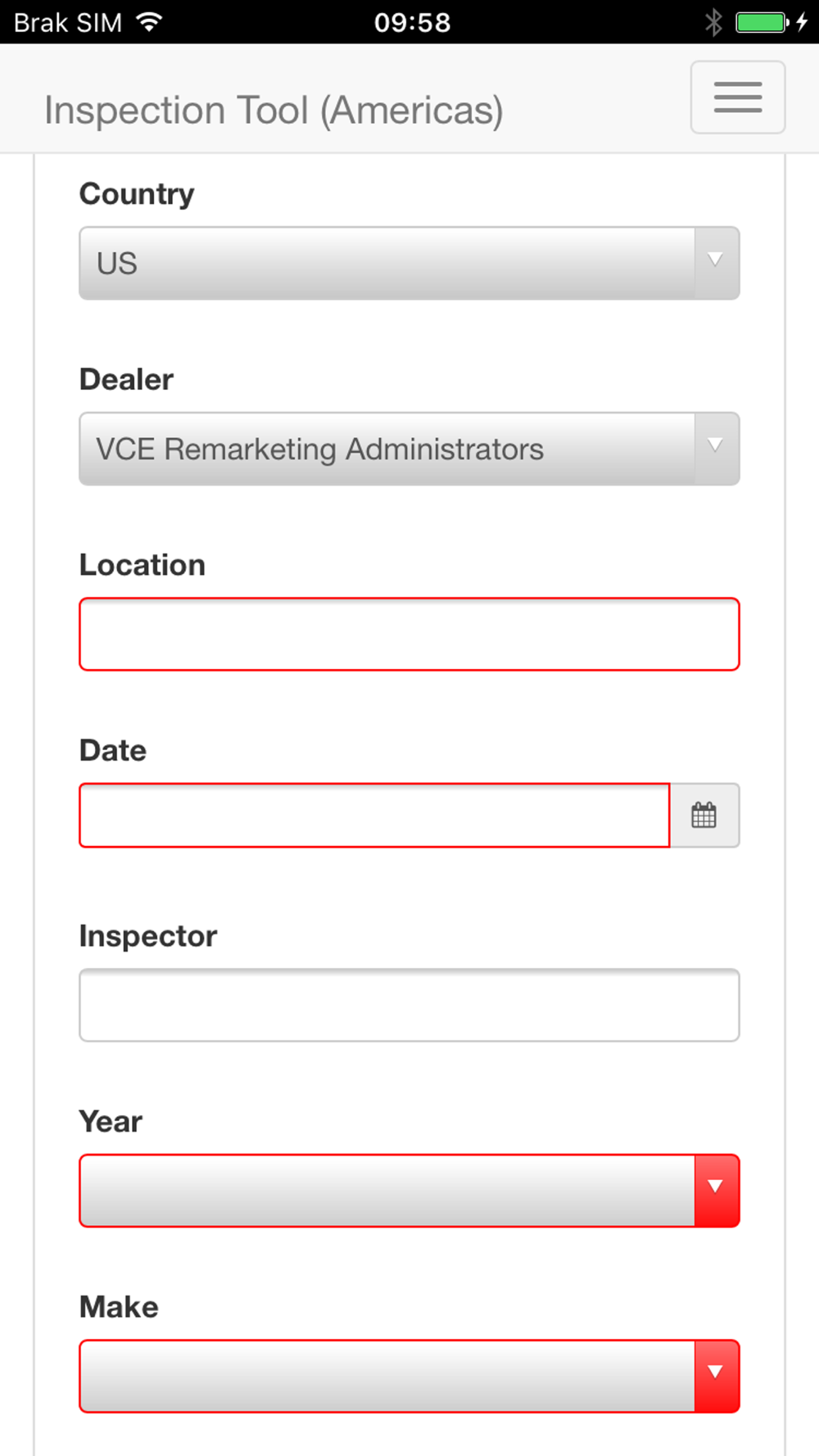Focus the Location text field
The image size is (819, 1456).
click(x=409, y=634)
